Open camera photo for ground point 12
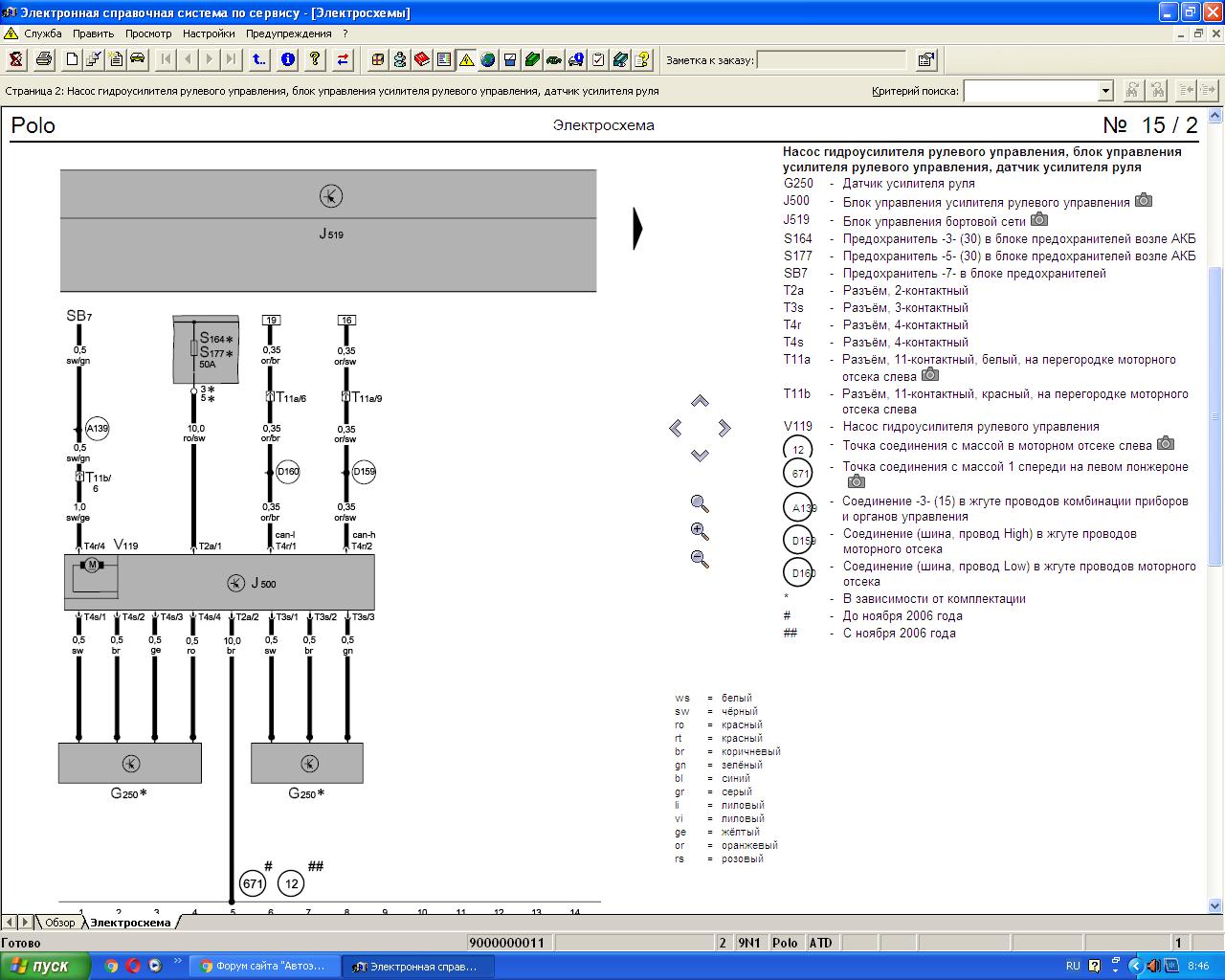The image size is (1225, 980). [x=1166, y=443]
